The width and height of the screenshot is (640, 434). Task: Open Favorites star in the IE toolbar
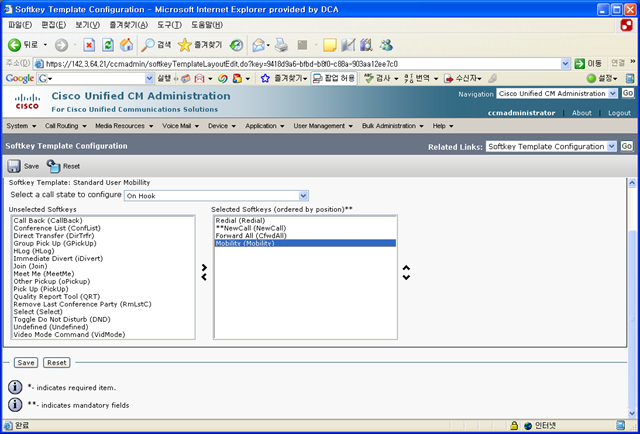click(200, 45)
